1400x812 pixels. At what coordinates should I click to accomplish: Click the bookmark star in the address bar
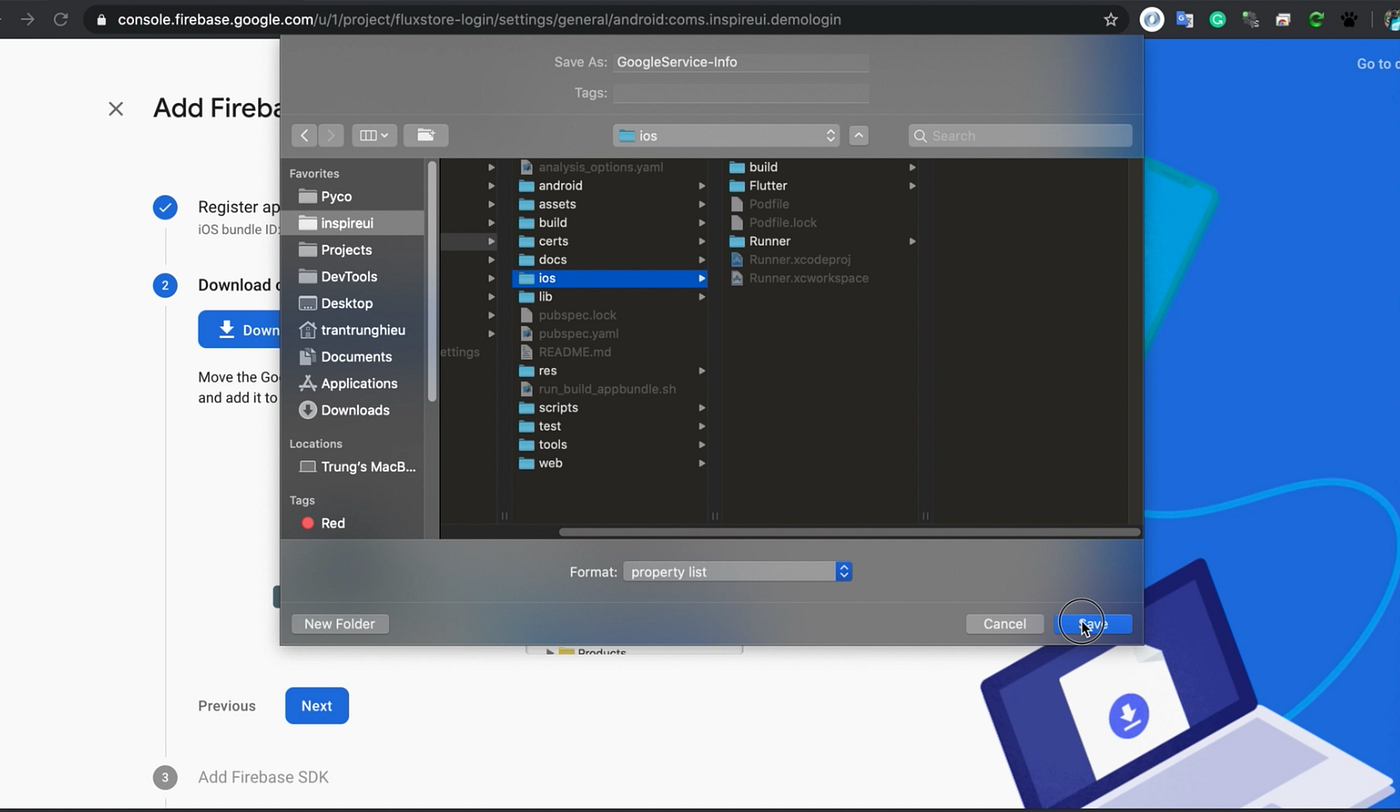pyautogui.click(x=1110, y=19)
